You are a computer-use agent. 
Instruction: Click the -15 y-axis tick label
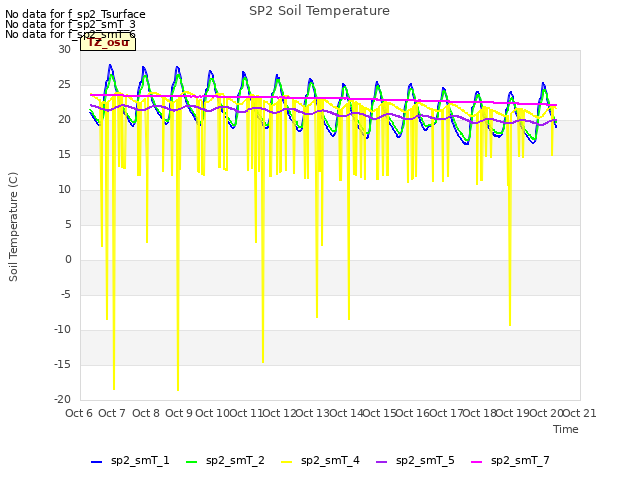click(x=63, y=364)
